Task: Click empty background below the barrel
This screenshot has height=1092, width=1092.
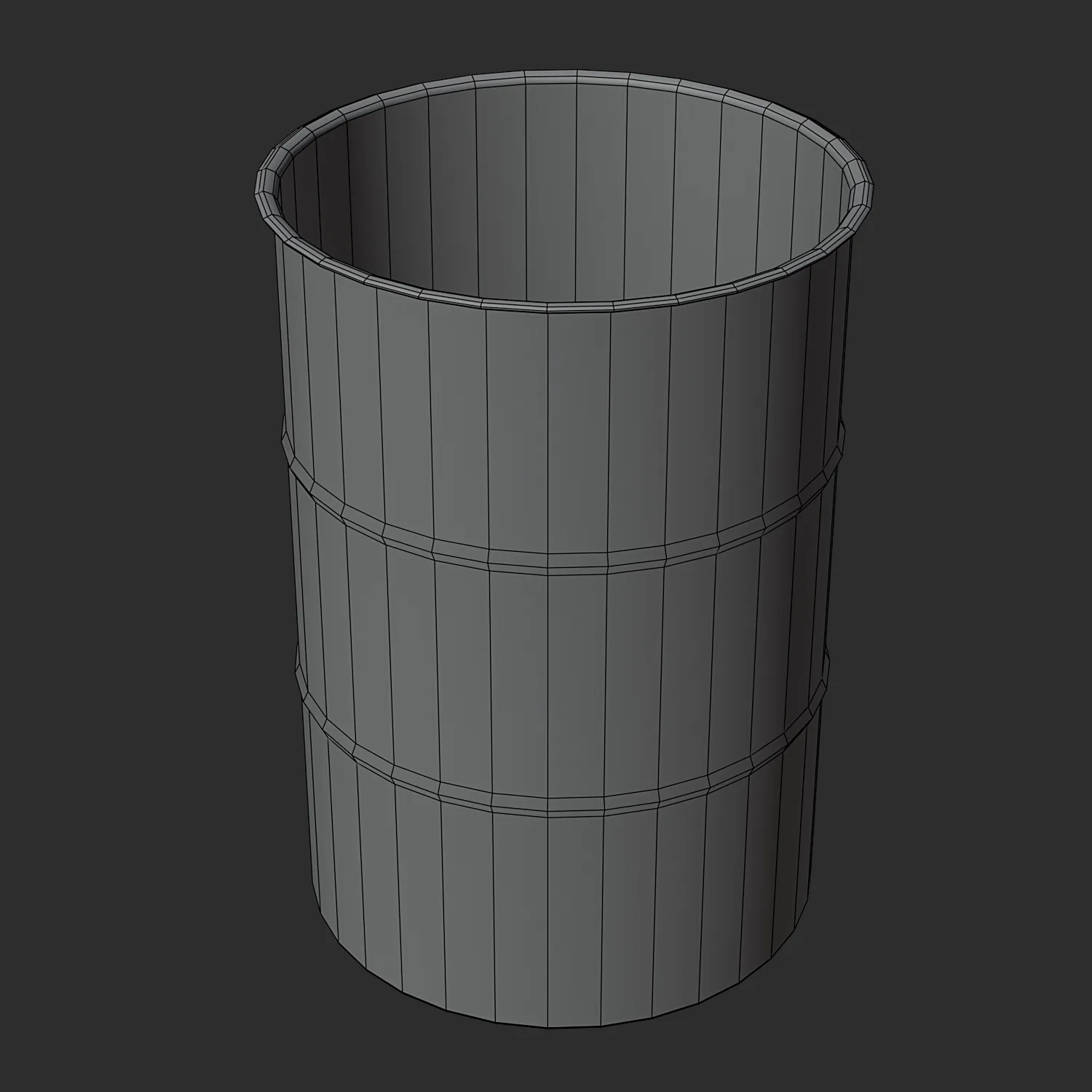Action: click(x=546, y=1063)
